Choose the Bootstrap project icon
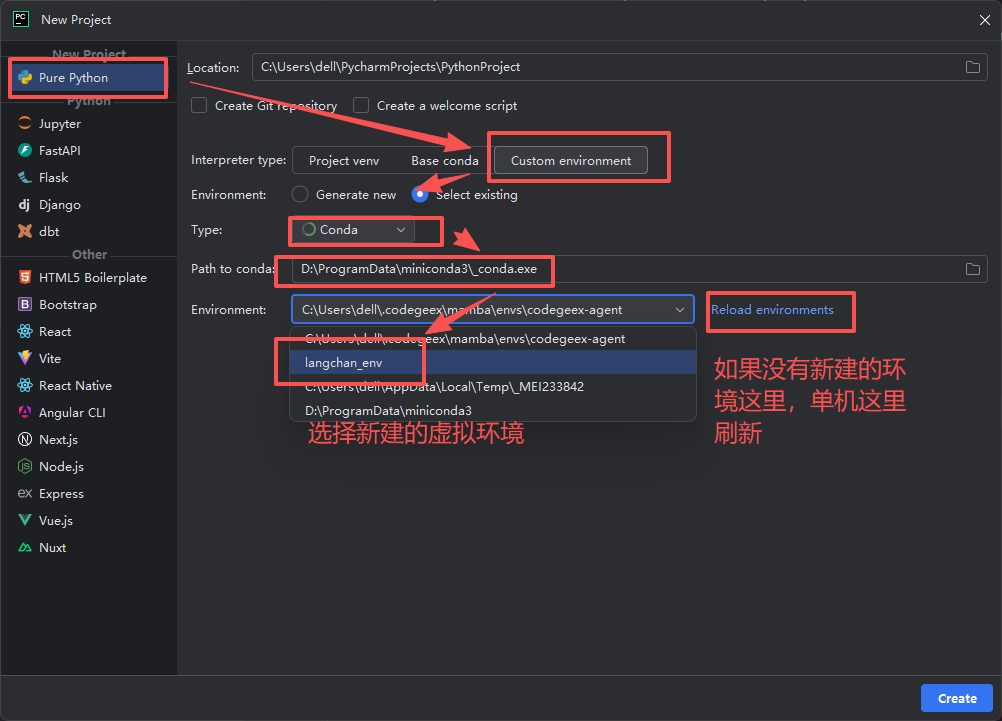This screenshot has height=721, width=1002. (25, 304)
